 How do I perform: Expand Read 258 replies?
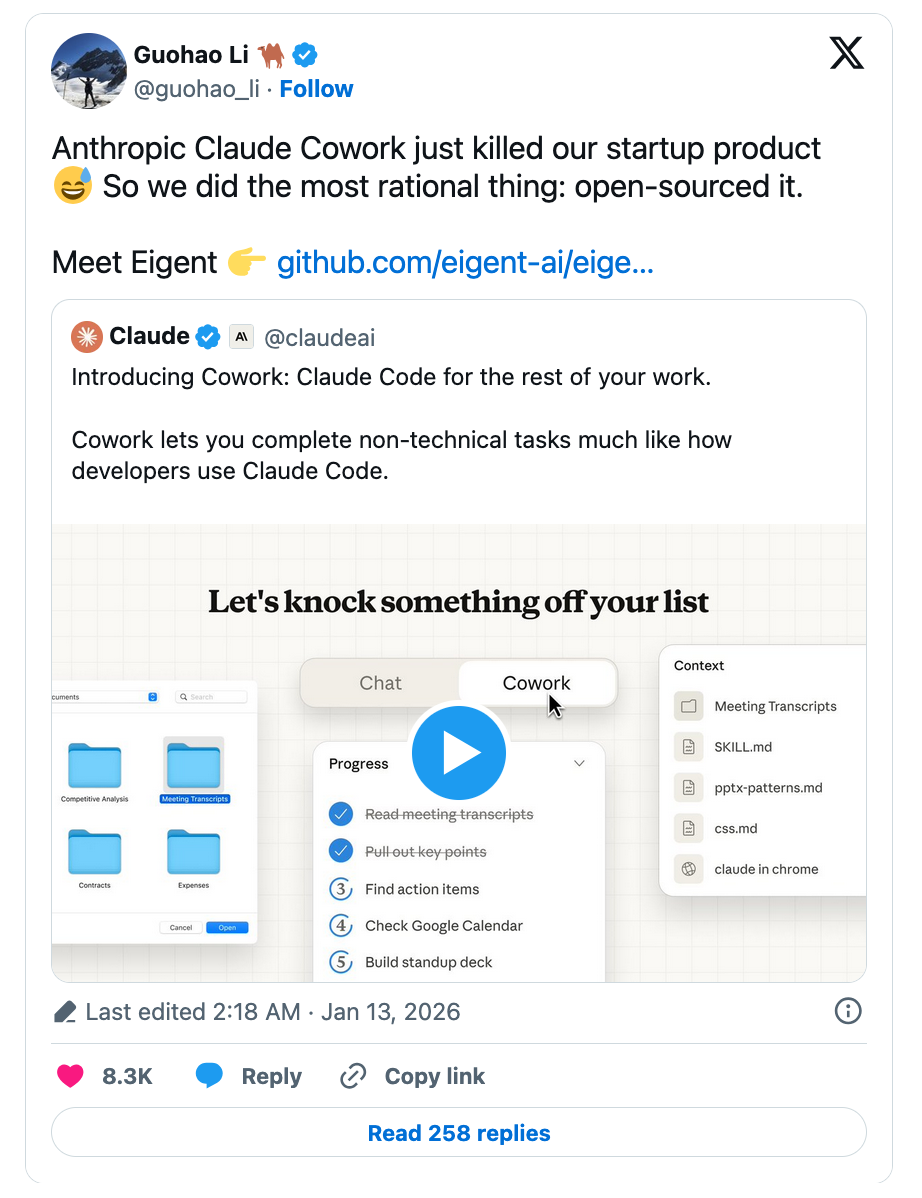click(459, 1133)
